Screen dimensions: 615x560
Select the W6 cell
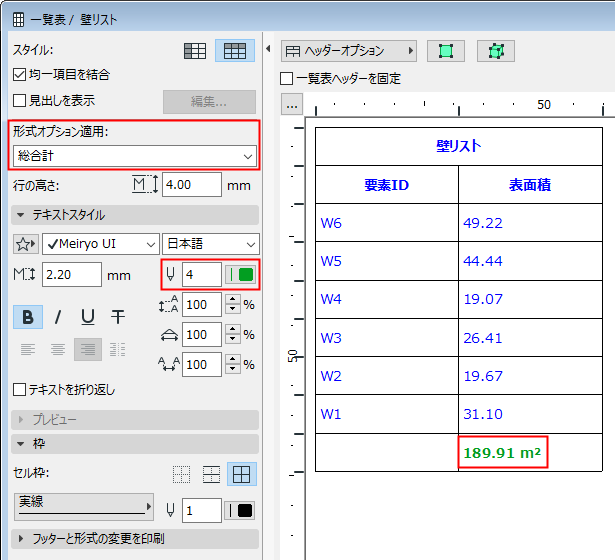click(x=387, y=223)
